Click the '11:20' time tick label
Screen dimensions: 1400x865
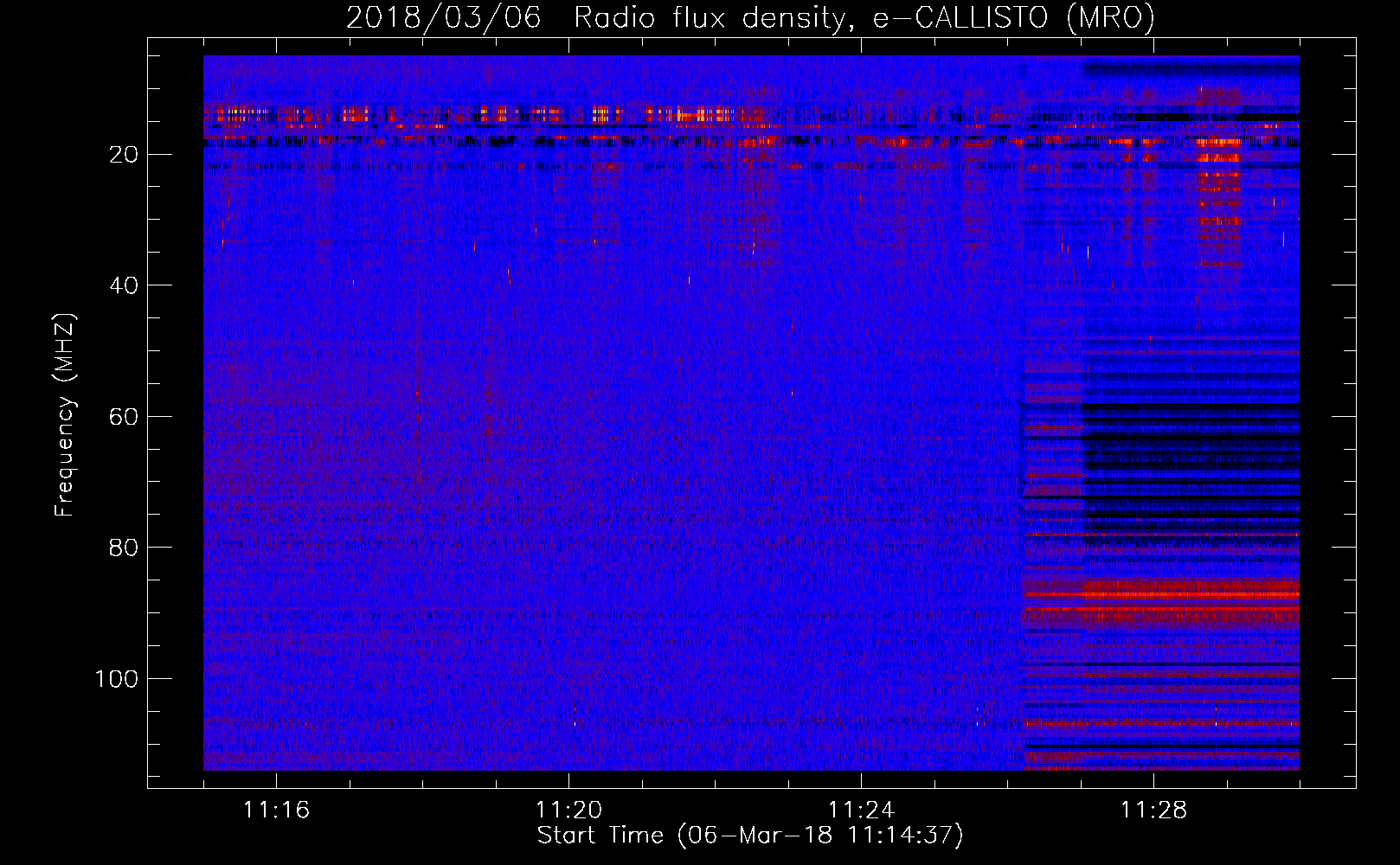(568, 811)
